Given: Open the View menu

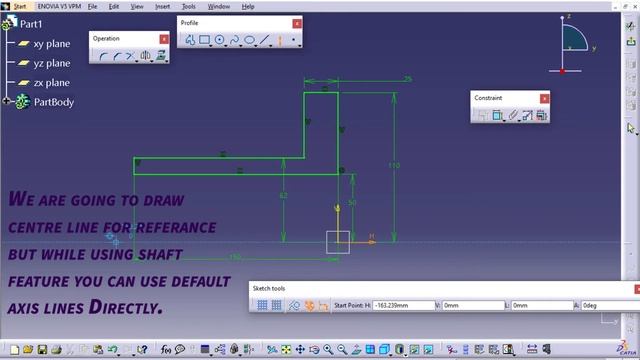Looking at the screenshot, I should 137,7.
